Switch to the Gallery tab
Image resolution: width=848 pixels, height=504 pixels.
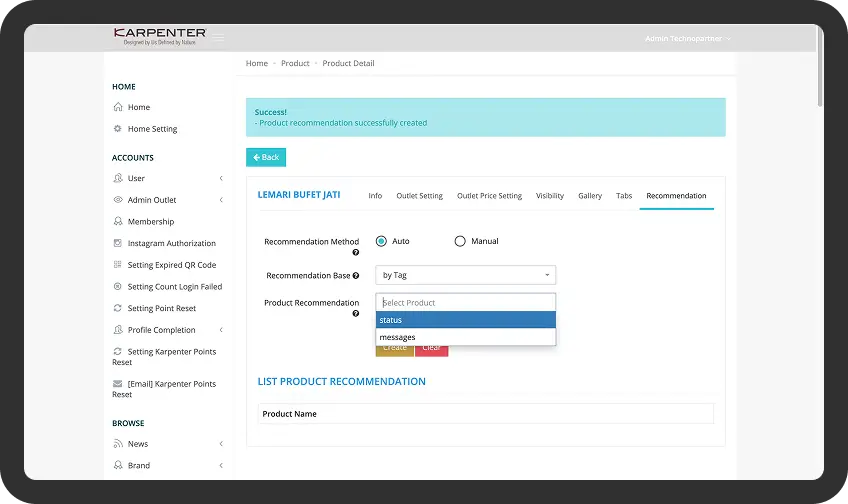tap(590, 196)
